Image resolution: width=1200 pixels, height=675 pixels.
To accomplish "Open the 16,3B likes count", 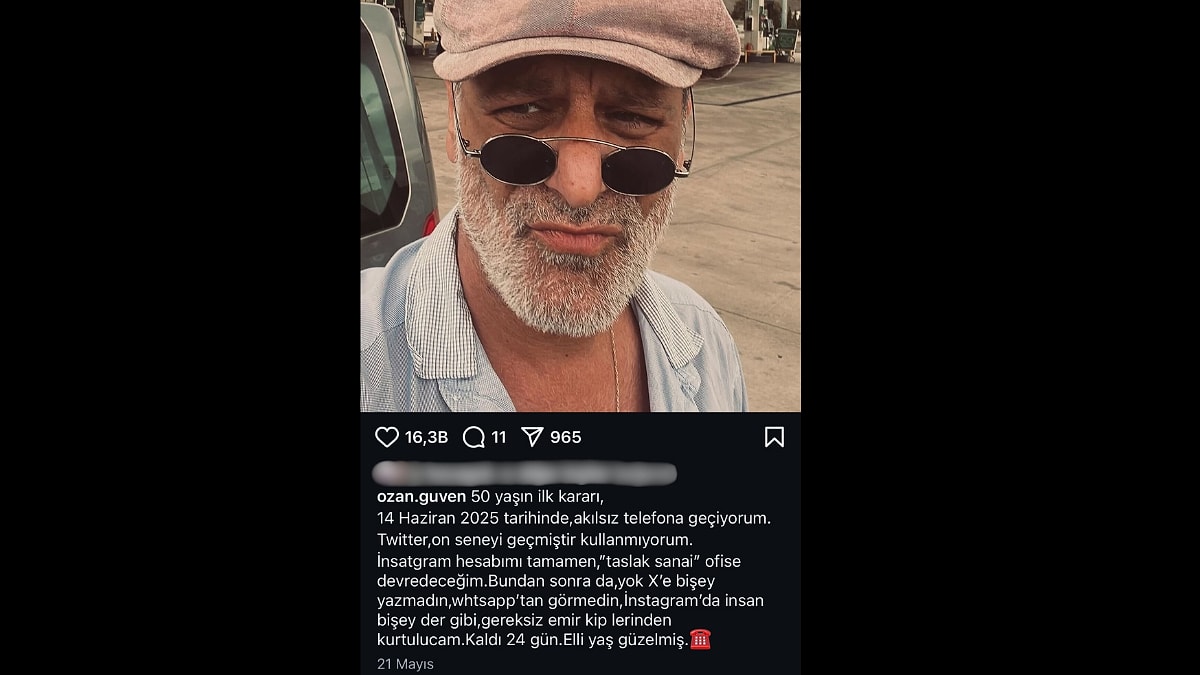I will [x=426, y=437].
